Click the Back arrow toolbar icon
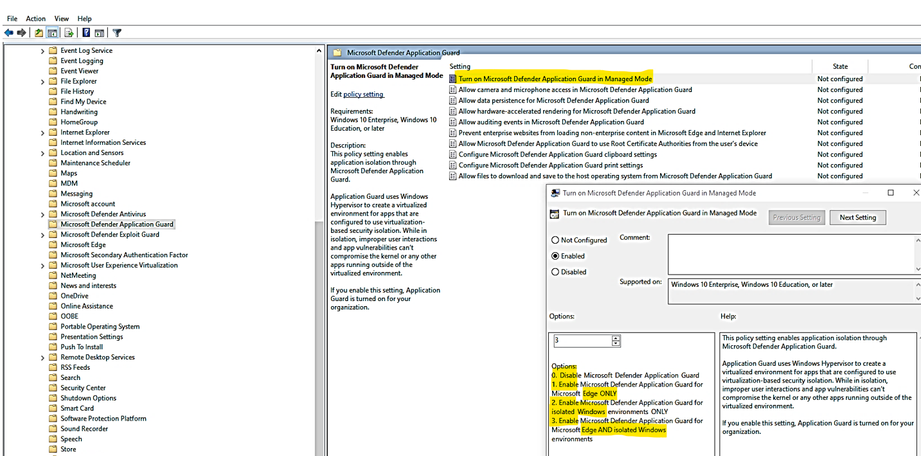Image resolution: width=921 pixels, height=456 pixels. [8, 33]
